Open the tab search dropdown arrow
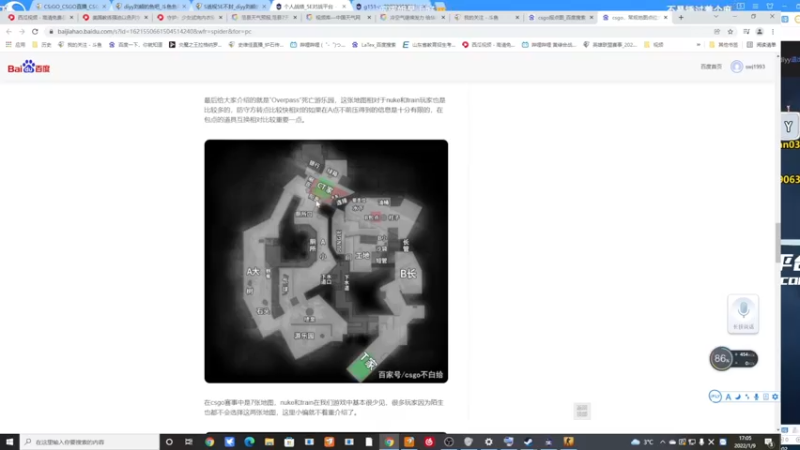 (716, 17)
